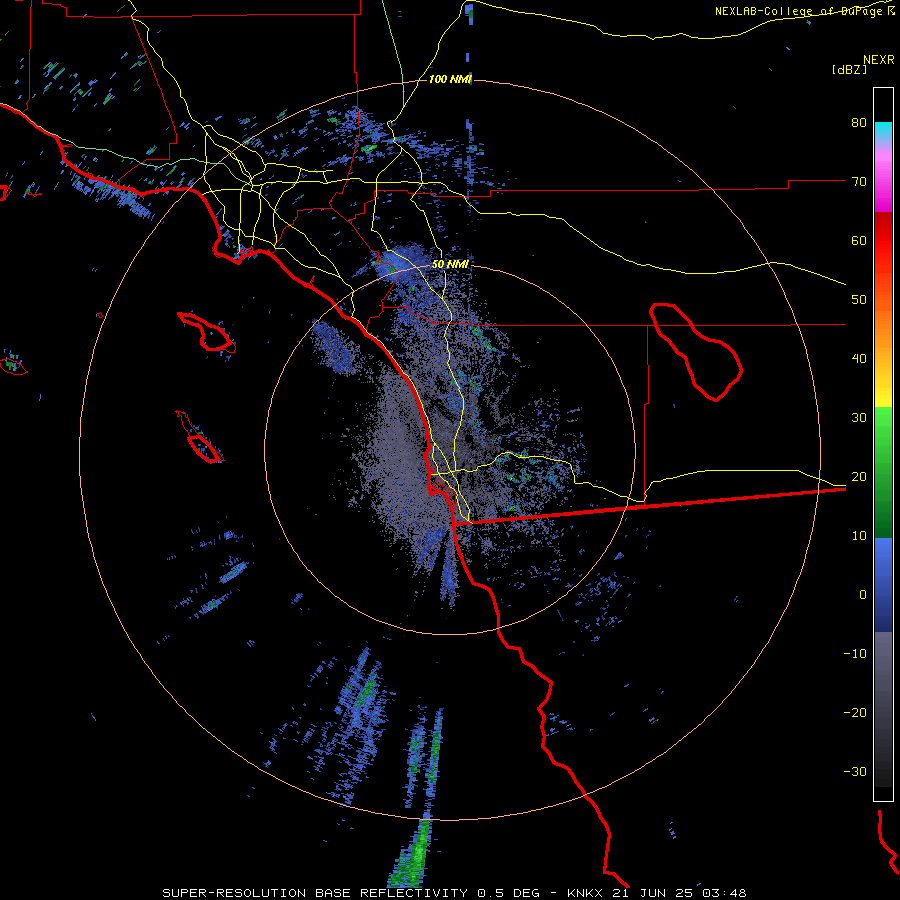This screenshot has width=900, height=900.
Task: Click the -20 value on the dBZ scale
Action: click(x=855, y=713)
